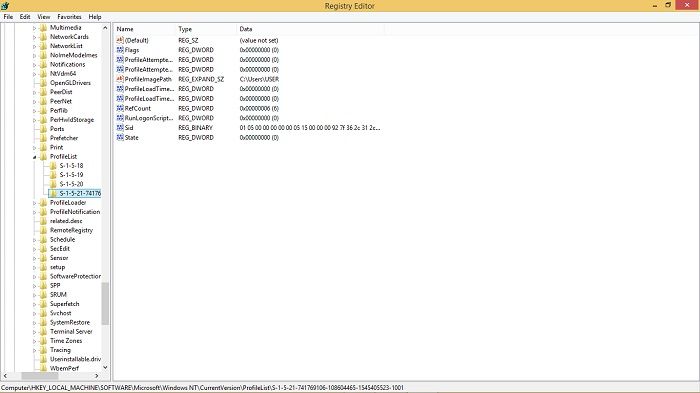Click the RemoteRegistry folder icon

pyautogui.click(x=43, y=230)
